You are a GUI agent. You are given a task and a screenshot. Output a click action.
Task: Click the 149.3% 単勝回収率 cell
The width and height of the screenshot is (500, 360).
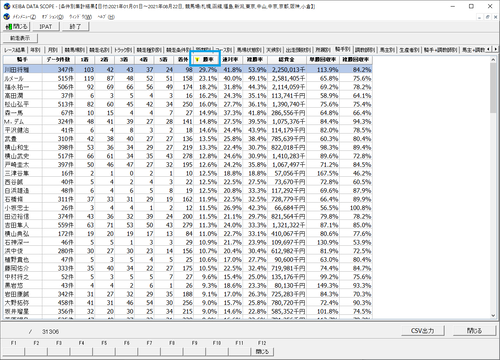[323, 285]
